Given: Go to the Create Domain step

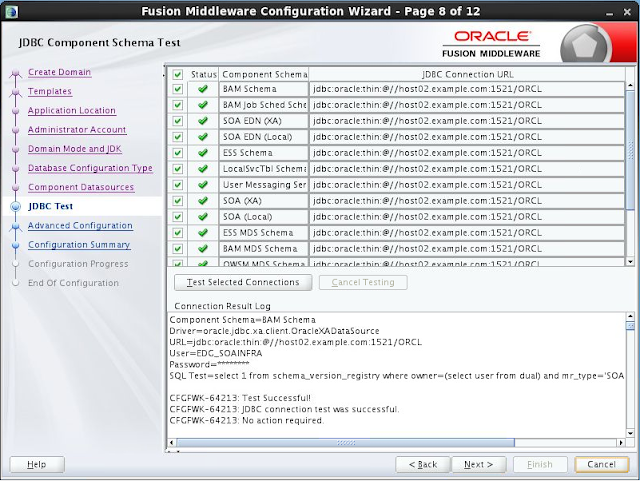Looking at the screenshot, I should [60, 72].
